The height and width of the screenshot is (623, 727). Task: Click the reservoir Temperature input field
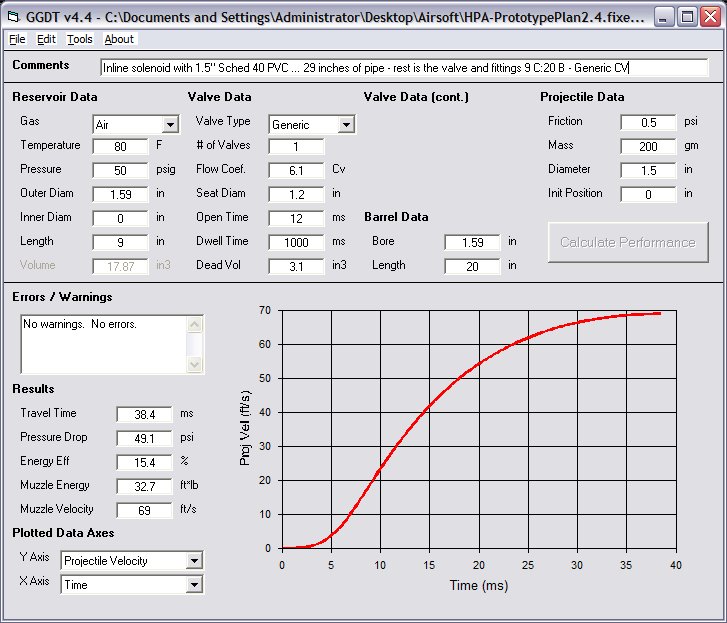120,146
